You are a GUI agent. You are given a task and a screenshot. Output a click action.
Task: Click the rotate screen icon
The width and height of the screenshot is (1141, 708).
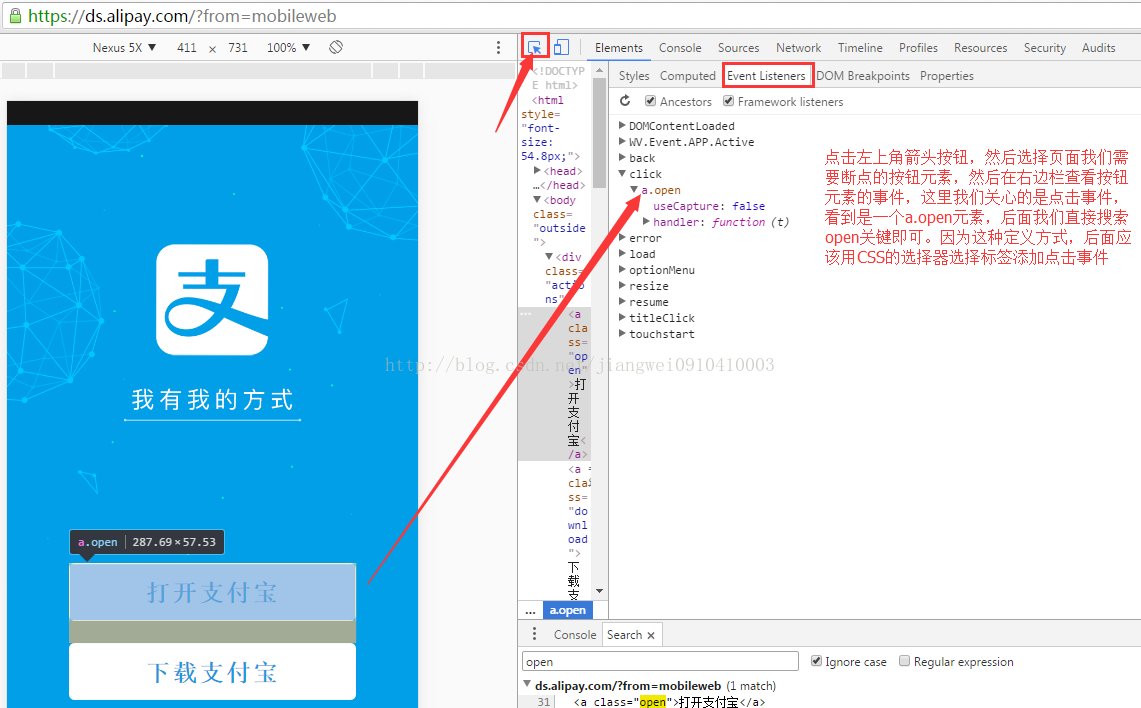tap(335, 47)
